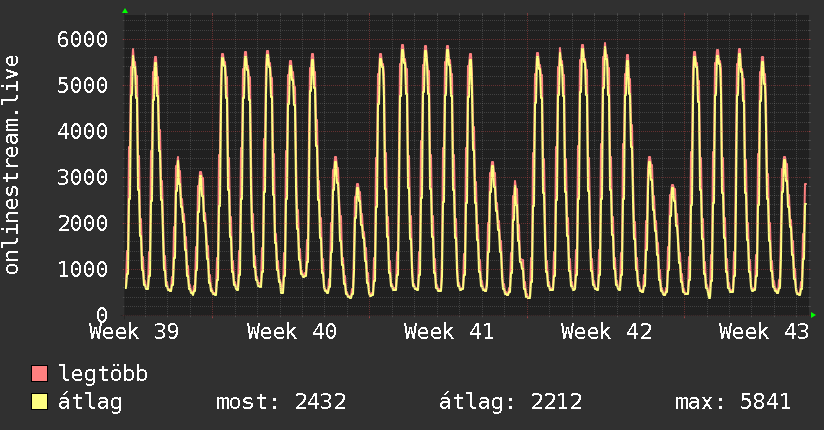Click the 1000 y-axis value
This screenshot has width=824, height=430.
(83, 269)
